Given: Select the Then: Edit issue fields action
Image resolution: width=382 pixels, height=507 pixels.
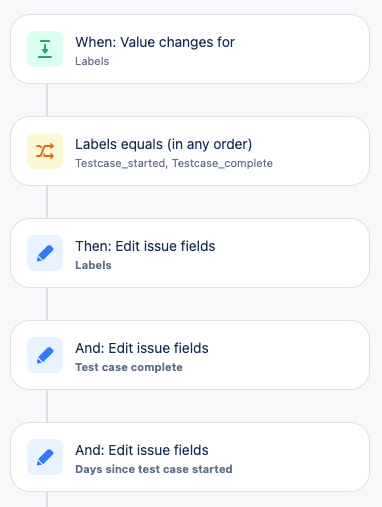Looking at the screenshot, I should [190, 253].
